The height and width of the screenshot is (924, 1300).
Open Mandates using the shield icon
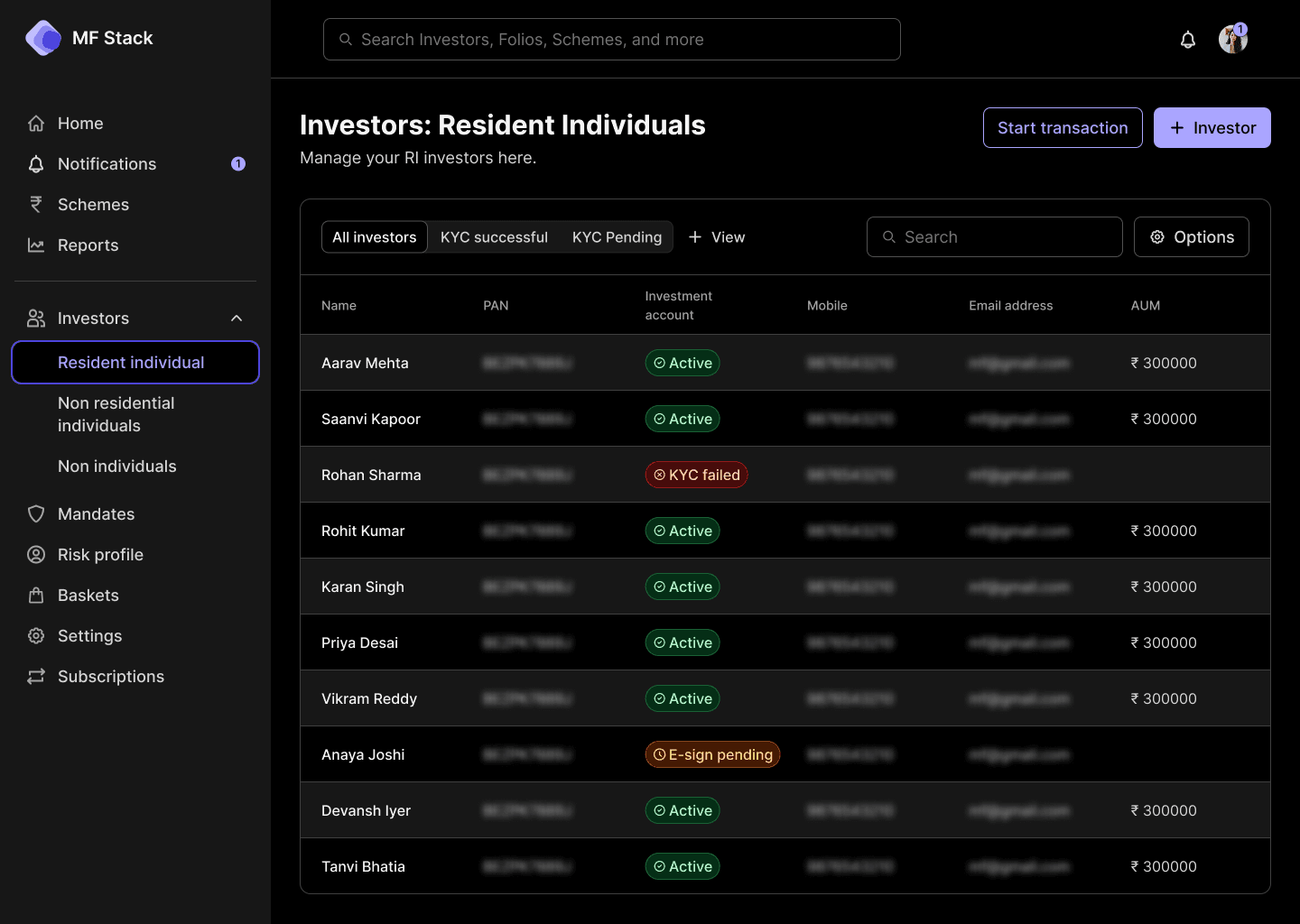36,513
